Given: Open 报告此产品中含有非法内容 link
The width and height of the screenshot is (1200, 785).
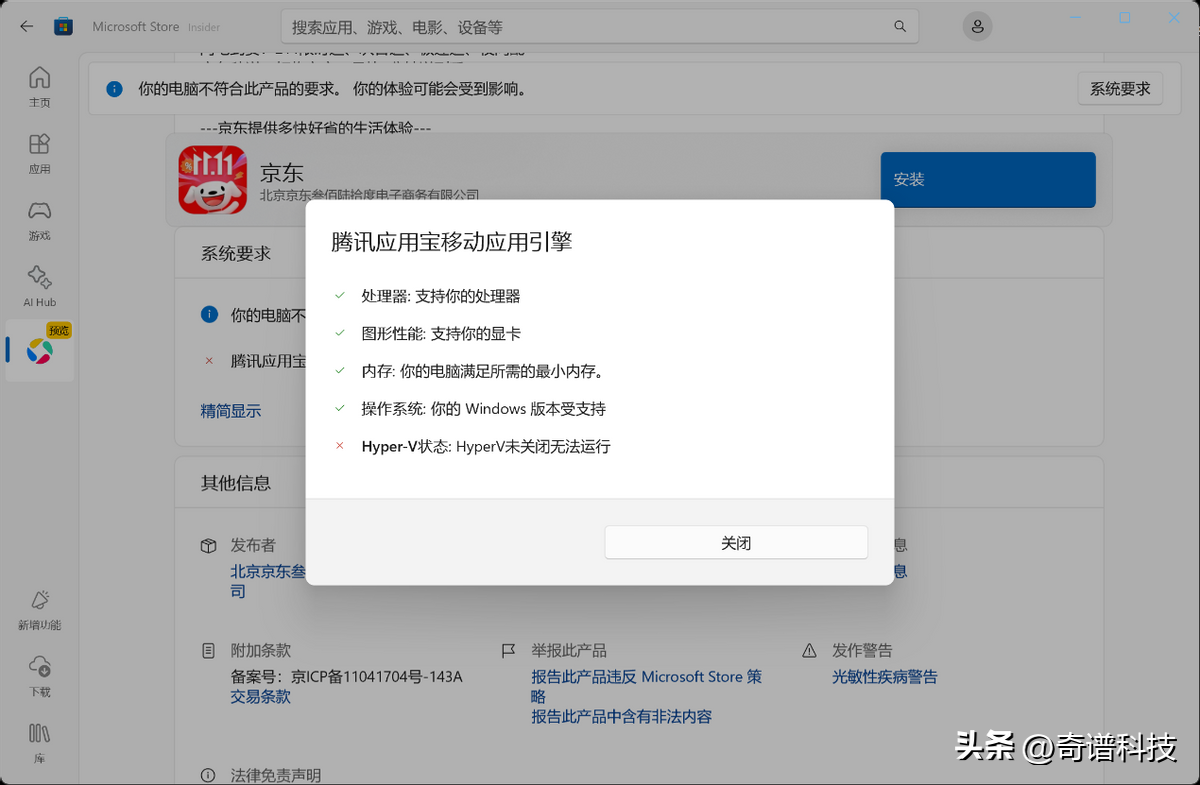Looking at the screenshot, I should tap(621, 716).
